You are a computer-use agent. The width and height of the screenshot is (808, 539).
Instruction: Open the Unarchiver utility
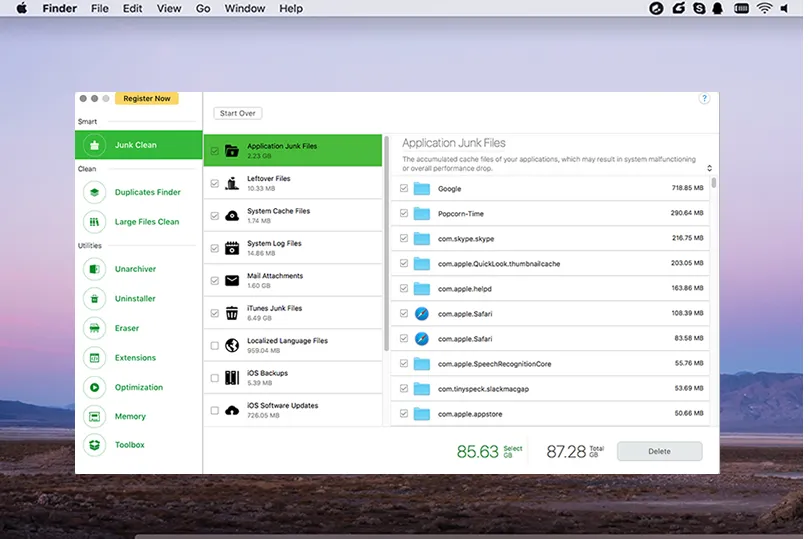coord(135,269)
